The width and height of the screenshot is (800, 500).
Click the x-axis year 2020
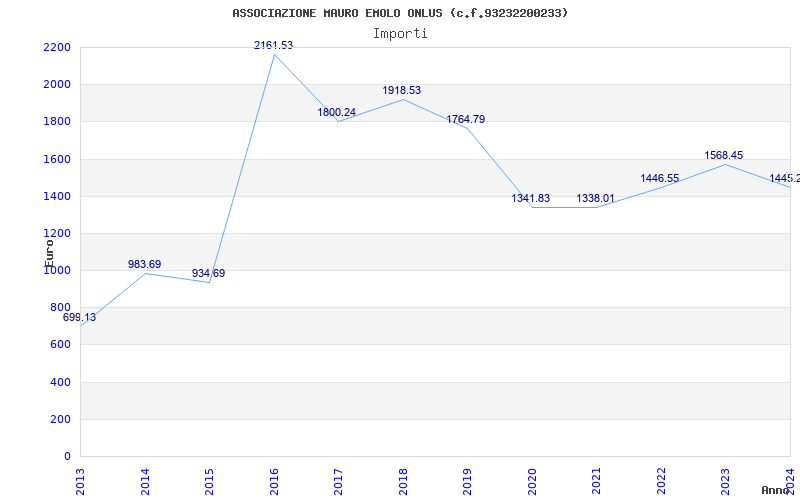pos(532,482)
